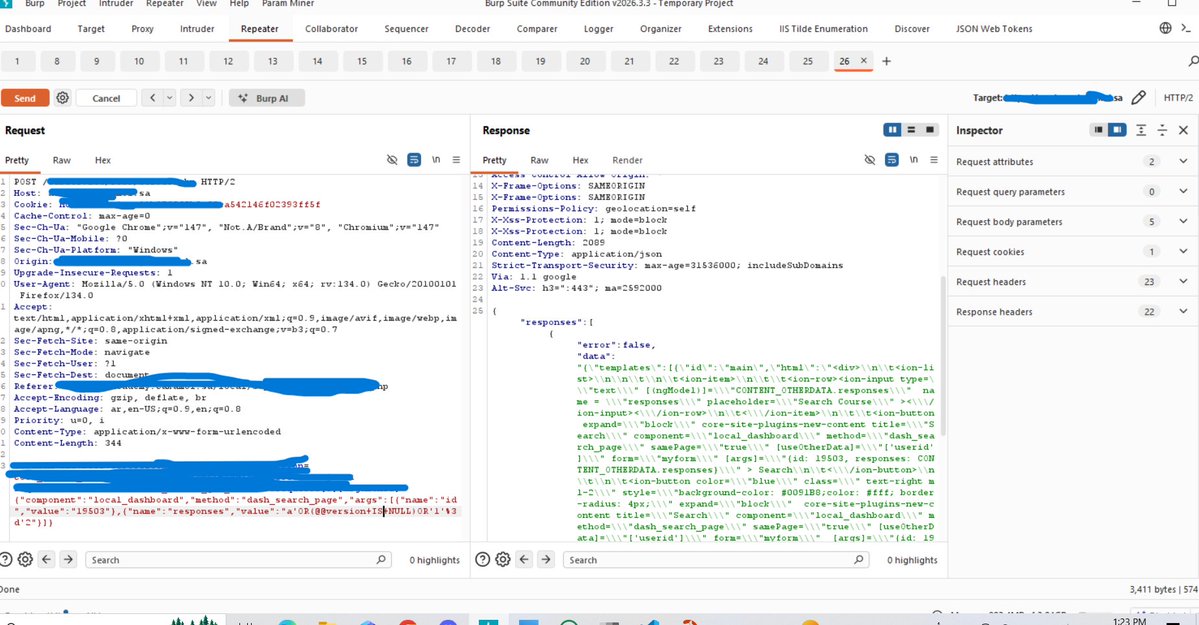The width and height of the screenshot is (1199, 625).
Task: Switch to the Proxy tab
Action: coord(142,28)
